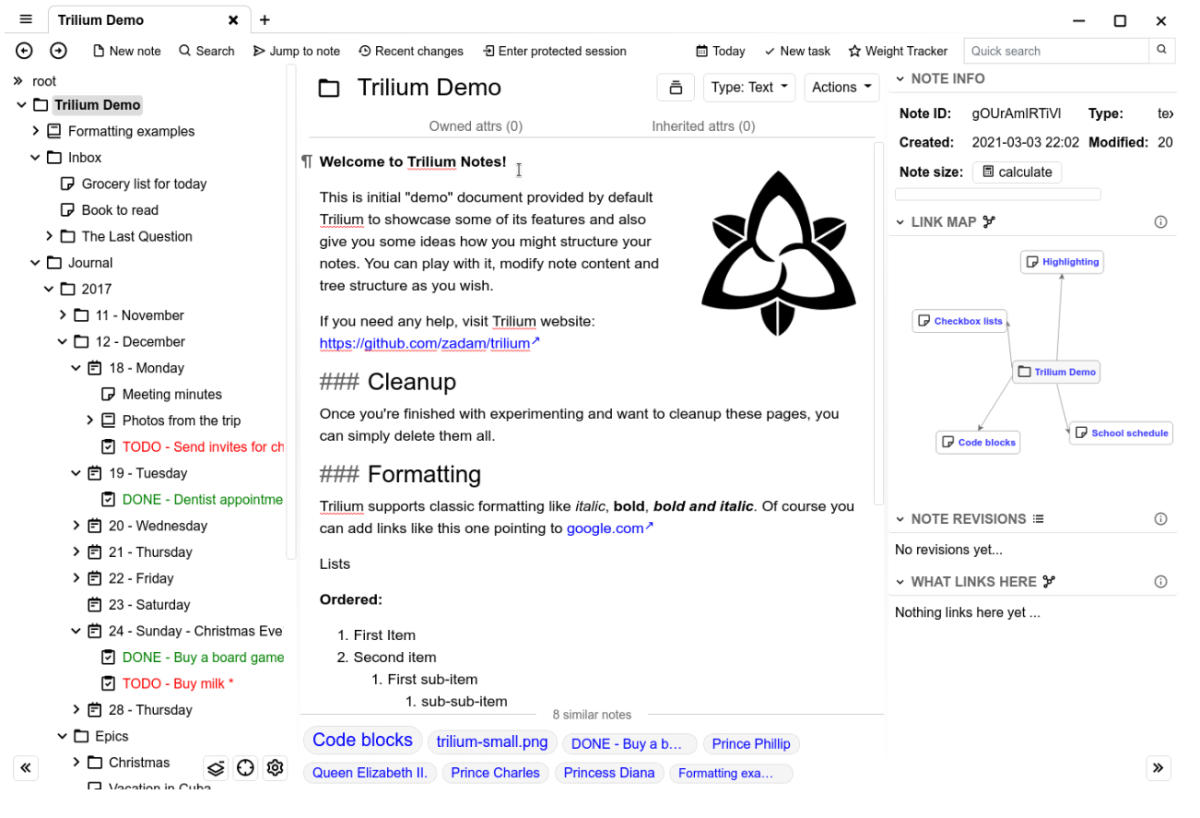Viewport: 1200px width, 818px height.
Task: Open the hamburger main menu
Action: (x=26, y=20)
